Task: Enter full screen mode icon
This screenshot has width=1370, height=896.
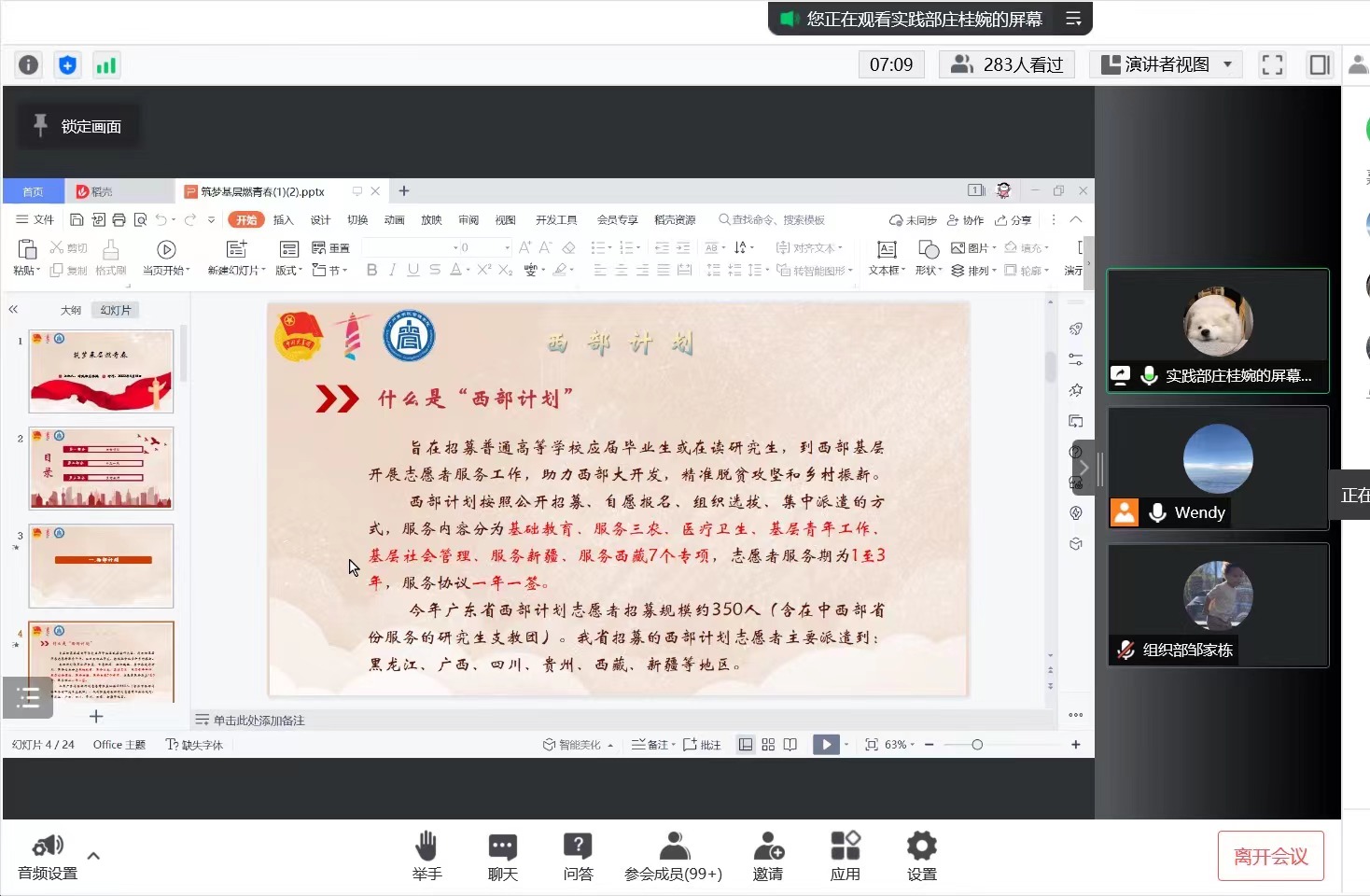Action: 1272,64
